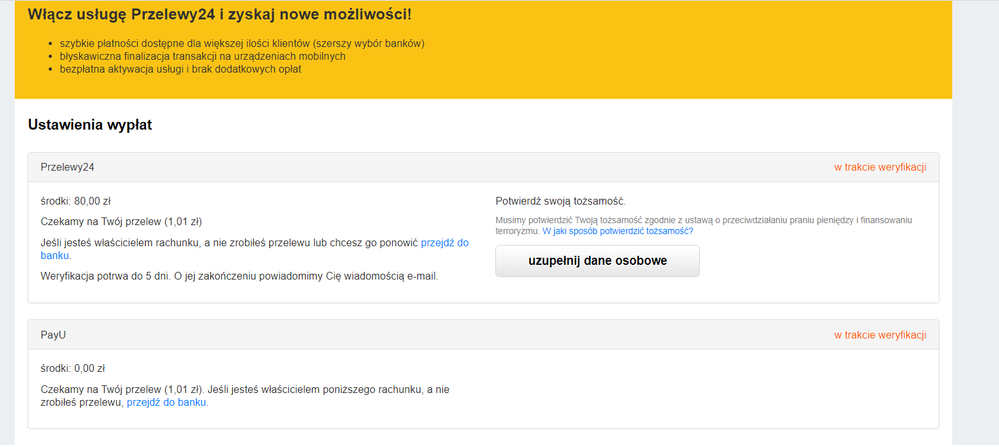This screenshot has width=999, height=447.
Task: Select the Przelewy24 panel header title
Action: coord(67,167)
